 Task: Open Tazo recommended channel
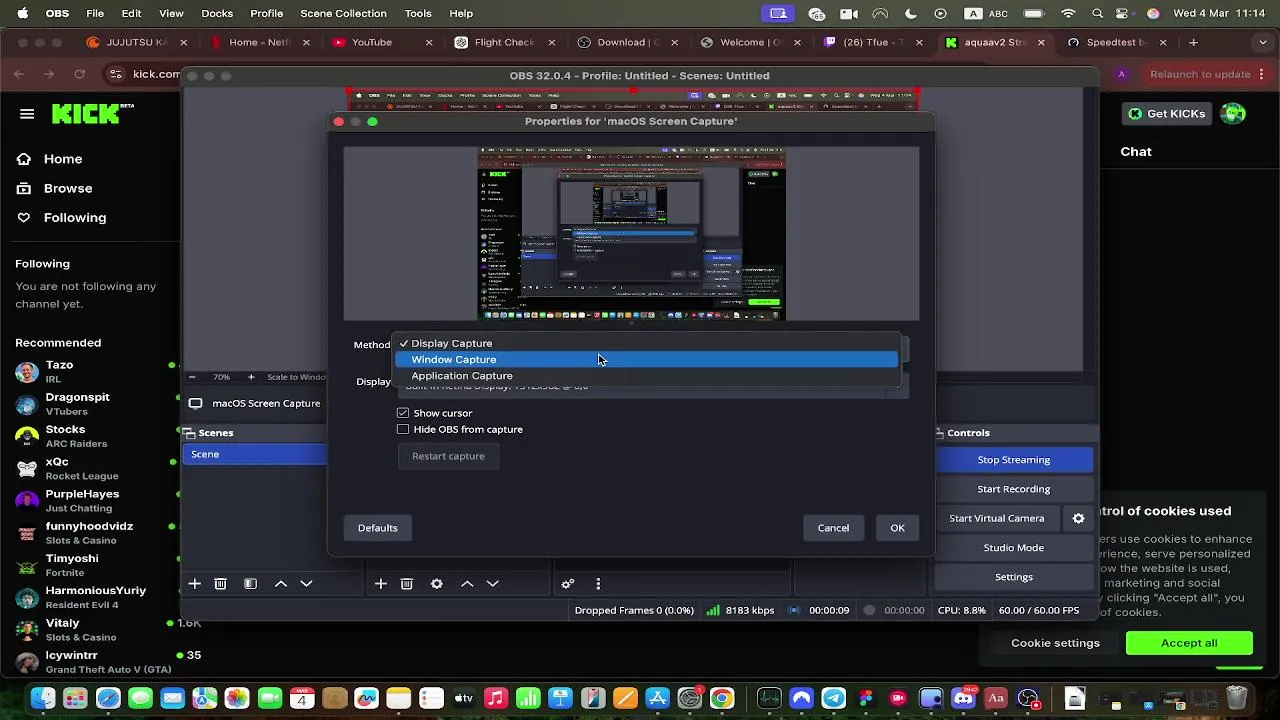(90, 372)
